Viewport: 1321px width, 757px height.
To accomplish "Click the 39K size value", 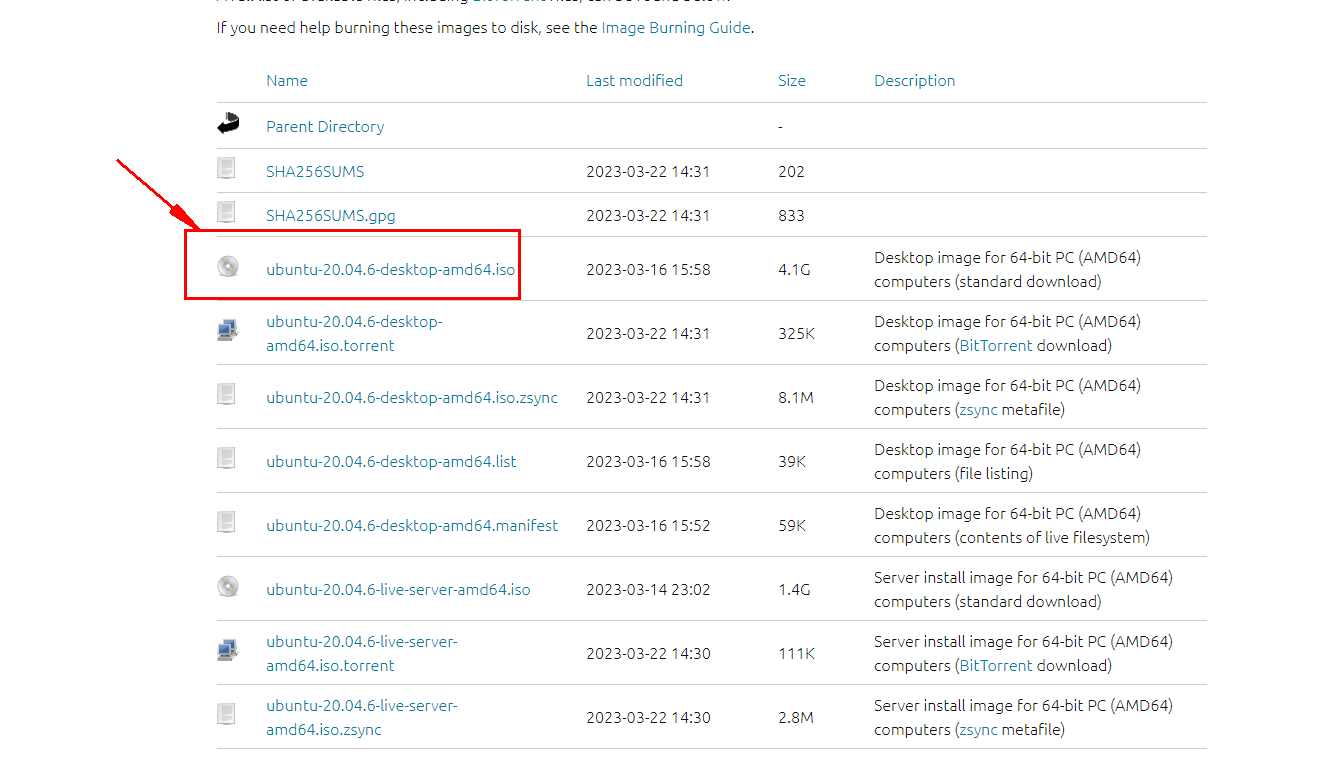I will 792,461.
